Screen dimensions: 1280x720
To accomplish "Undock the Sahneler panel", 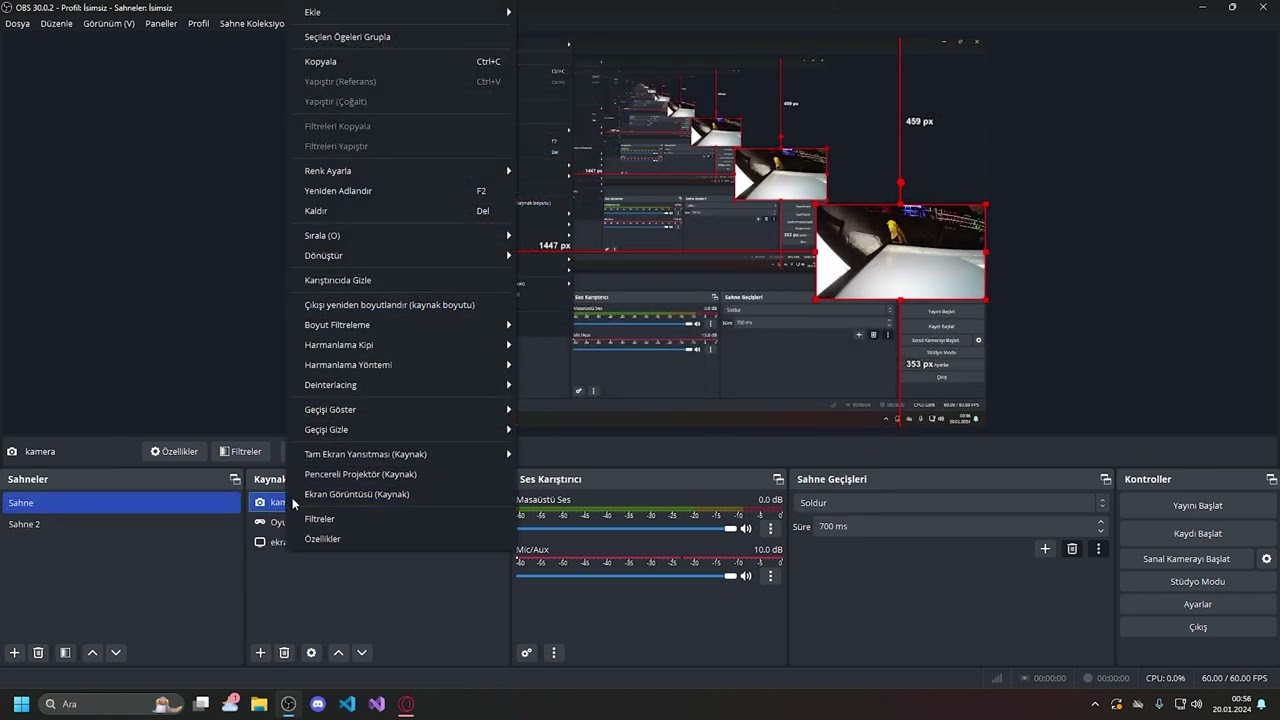I will tap(235, 479).
